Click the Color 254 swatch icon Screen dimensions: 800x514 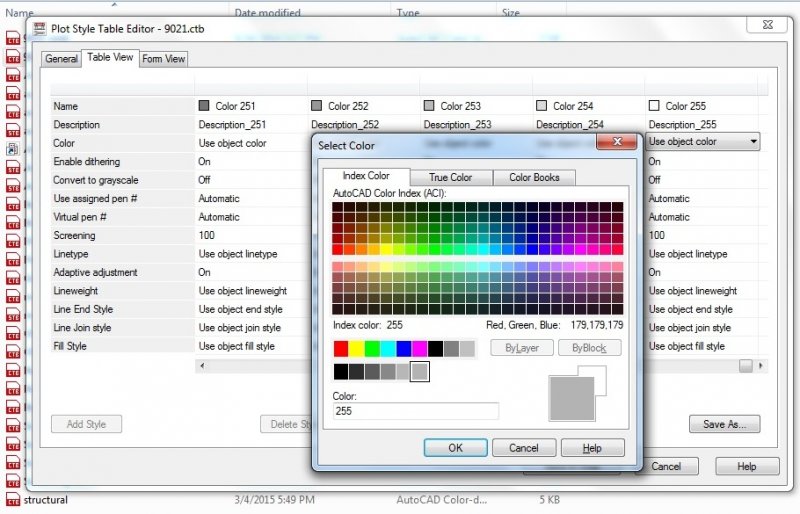tap(541, 106)
